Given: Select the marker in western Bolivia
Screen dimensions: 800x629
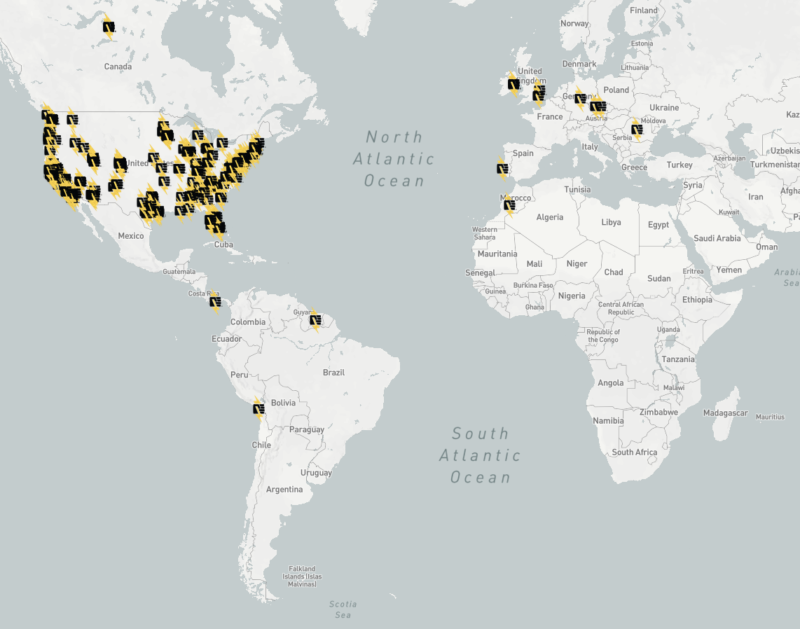Looking at the screenshot, I should click(259, 407).
